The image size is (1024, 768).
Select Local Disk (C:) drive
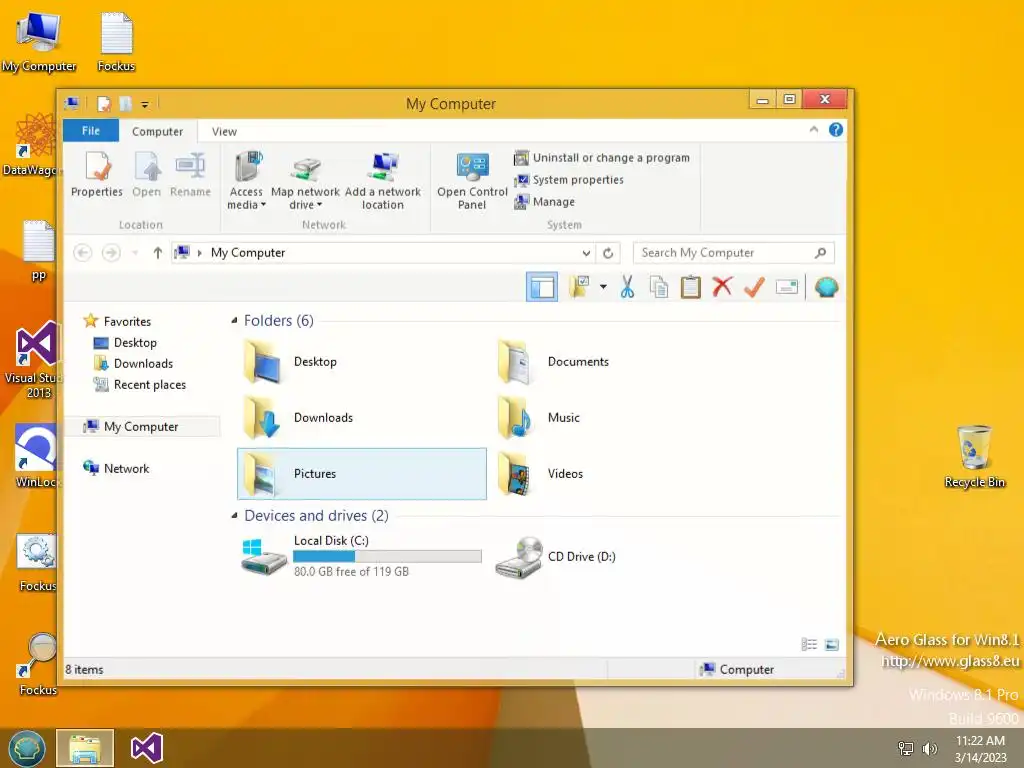[x=362, y=556]
